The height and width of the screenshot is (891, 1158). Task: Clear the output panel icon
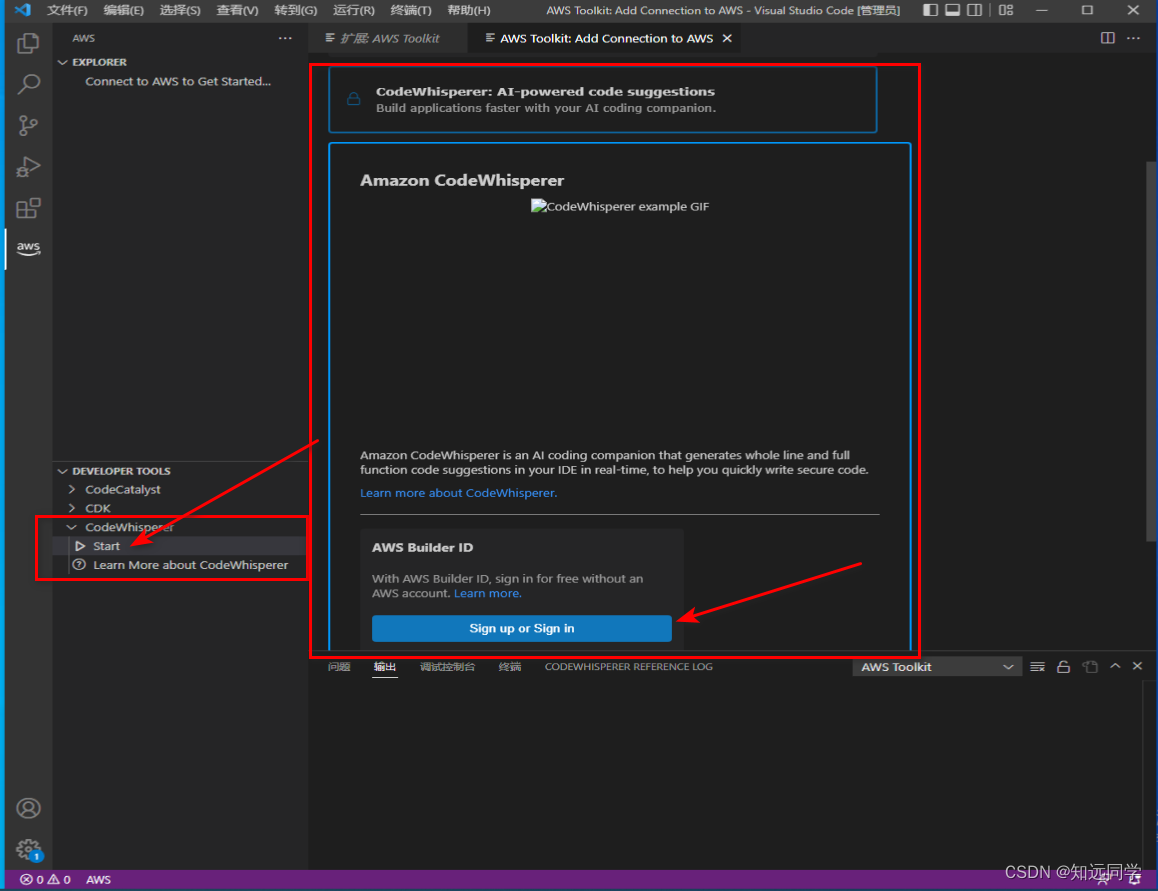(1037, 666)
